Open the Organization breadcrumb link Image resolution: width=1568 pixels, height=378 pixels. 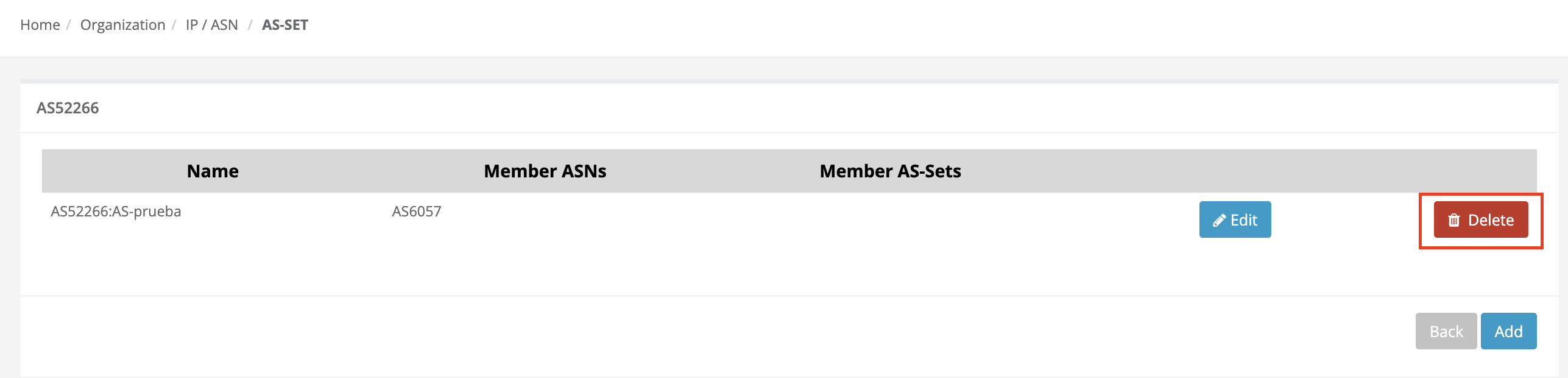click(x=122, y=25)
